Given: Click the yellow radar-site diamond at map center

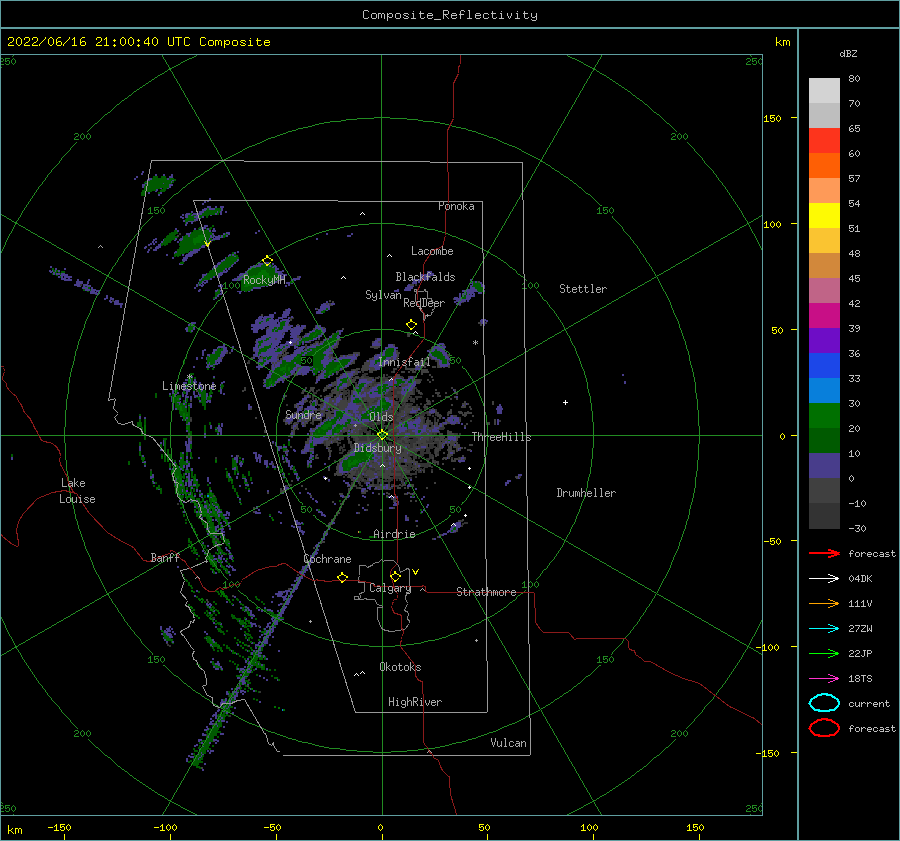Looking at the screenshot, I should [x=382, y=435].
